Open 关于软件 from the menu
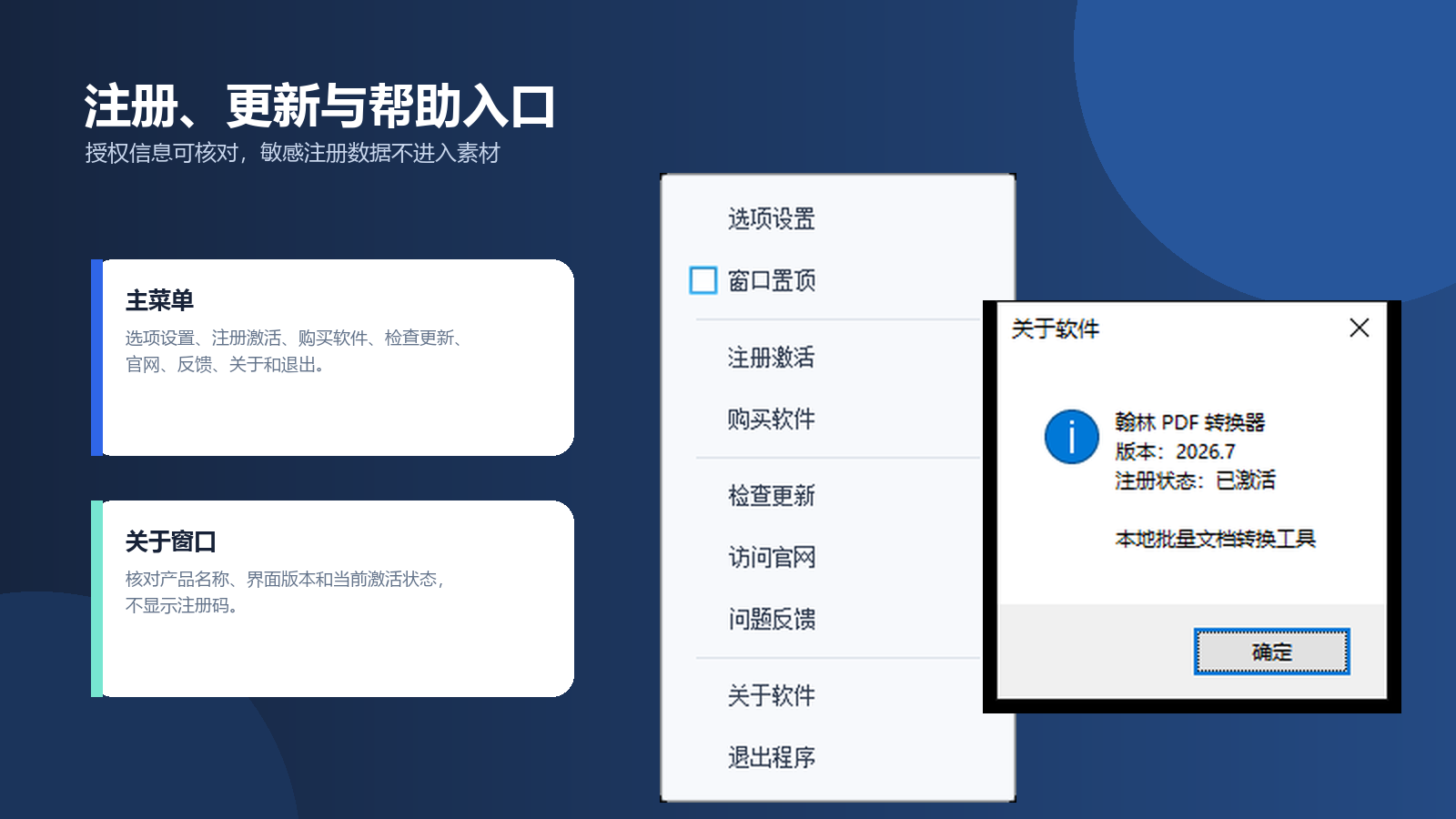 click(x=771, y=695)
